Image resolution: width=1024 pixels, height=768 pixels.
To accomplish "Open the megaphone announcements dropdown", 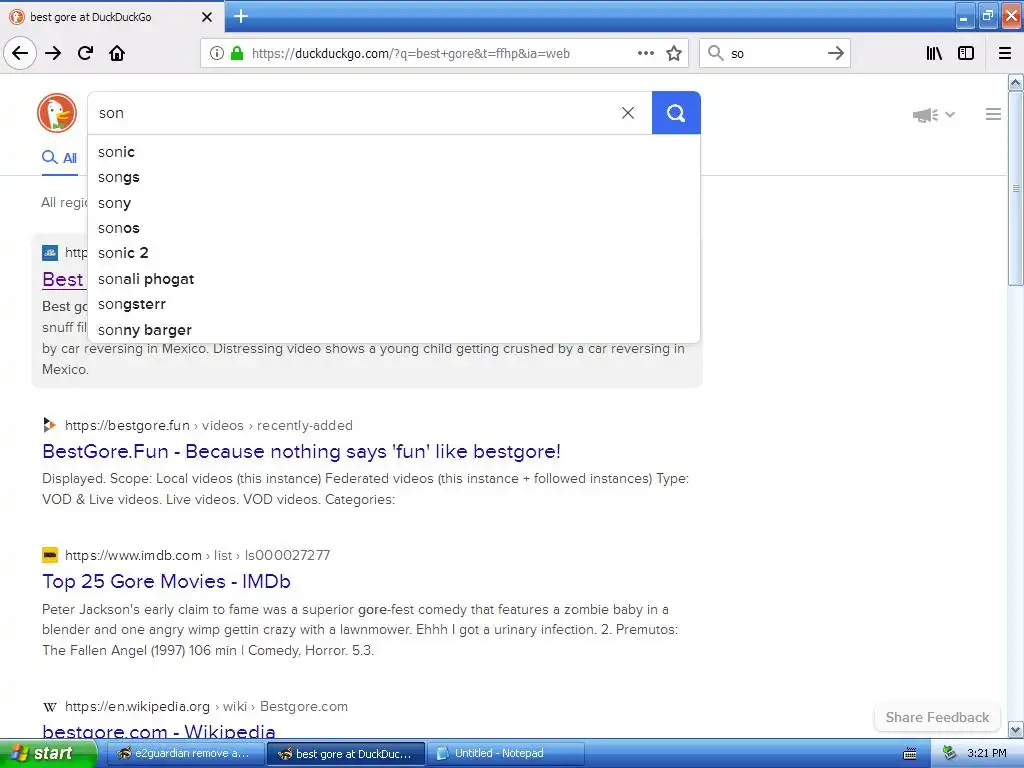I will 933,115.
